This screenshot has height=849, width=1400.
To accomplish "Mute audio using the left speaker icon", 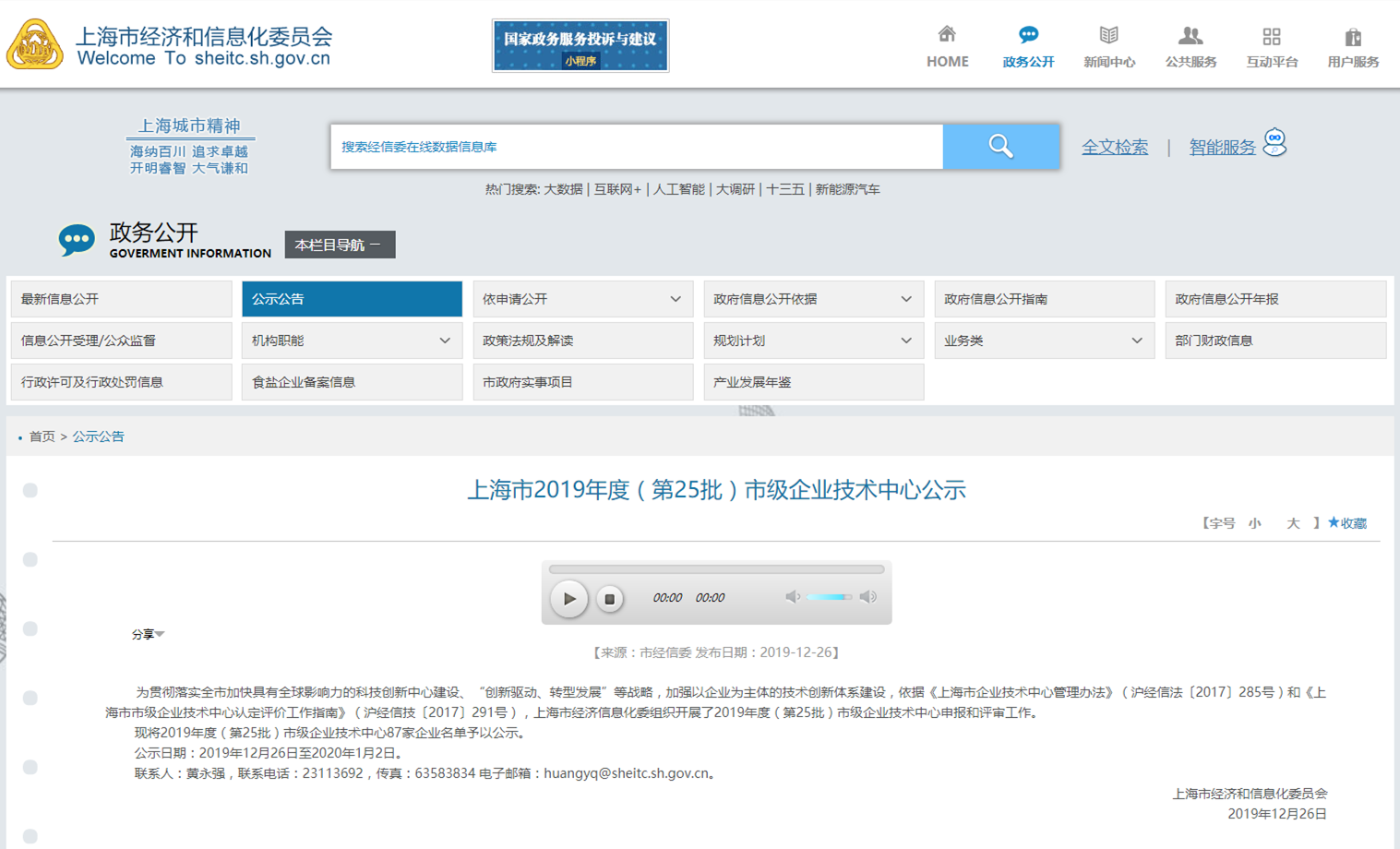I will pos(792,597).
